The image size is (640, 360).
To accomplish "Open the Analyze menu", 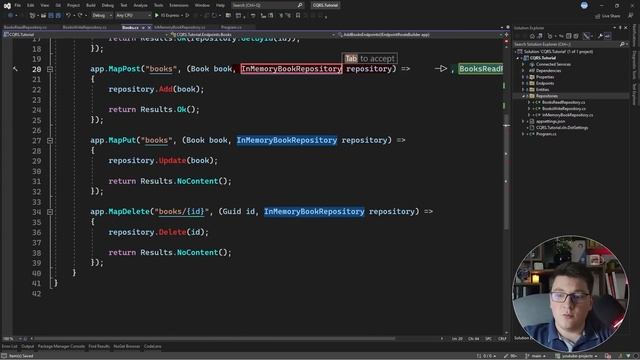I will click(x=140, y=5).
